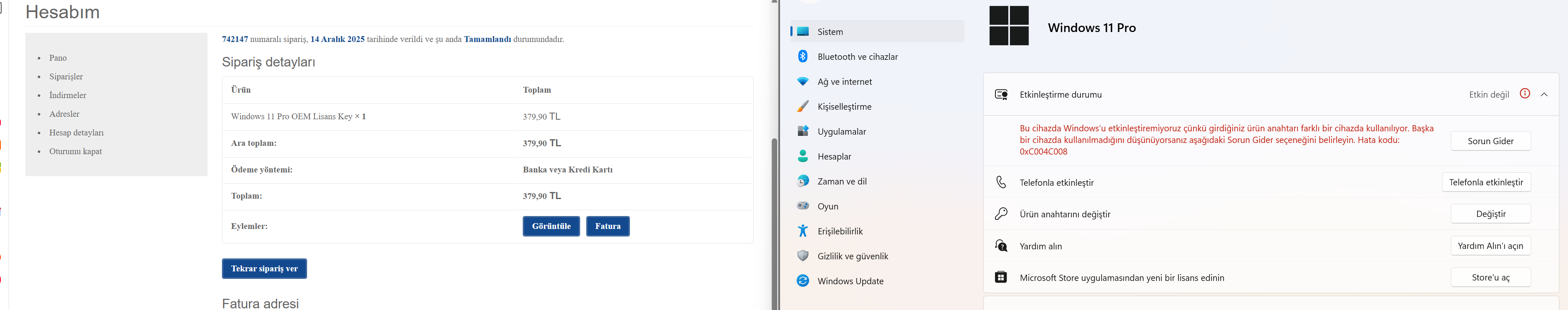
Task: Click the Hesabım page heading
Action: pos(63,12)
